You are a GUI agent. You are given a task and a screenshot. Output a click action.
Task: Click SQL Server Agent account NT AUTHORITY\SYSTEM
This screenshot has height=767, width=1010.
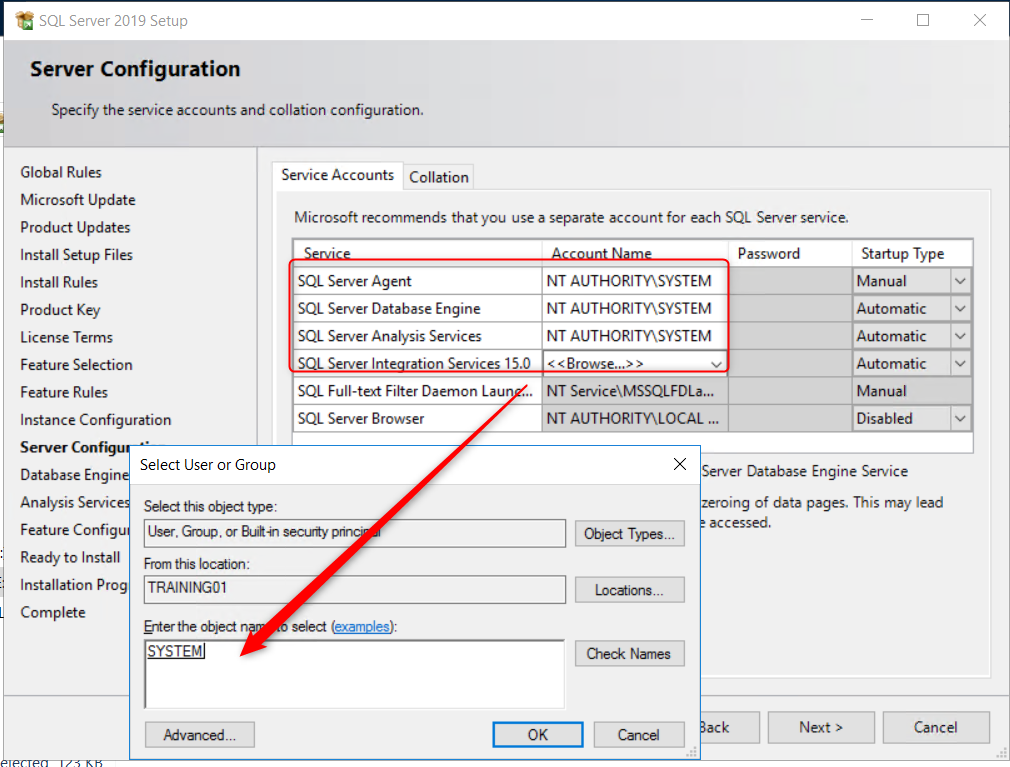click(635, 281)
